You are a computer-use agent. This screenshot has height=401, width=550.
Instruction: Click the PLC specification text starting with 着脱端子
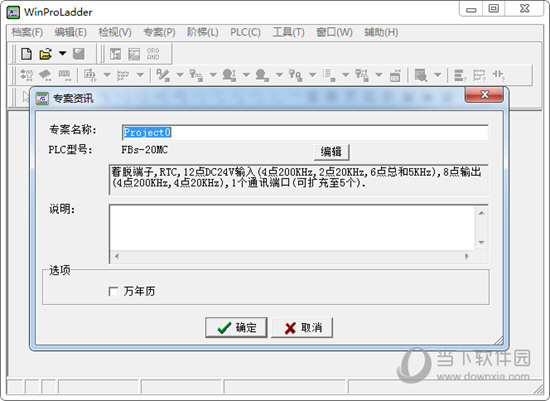pos(296,177)
